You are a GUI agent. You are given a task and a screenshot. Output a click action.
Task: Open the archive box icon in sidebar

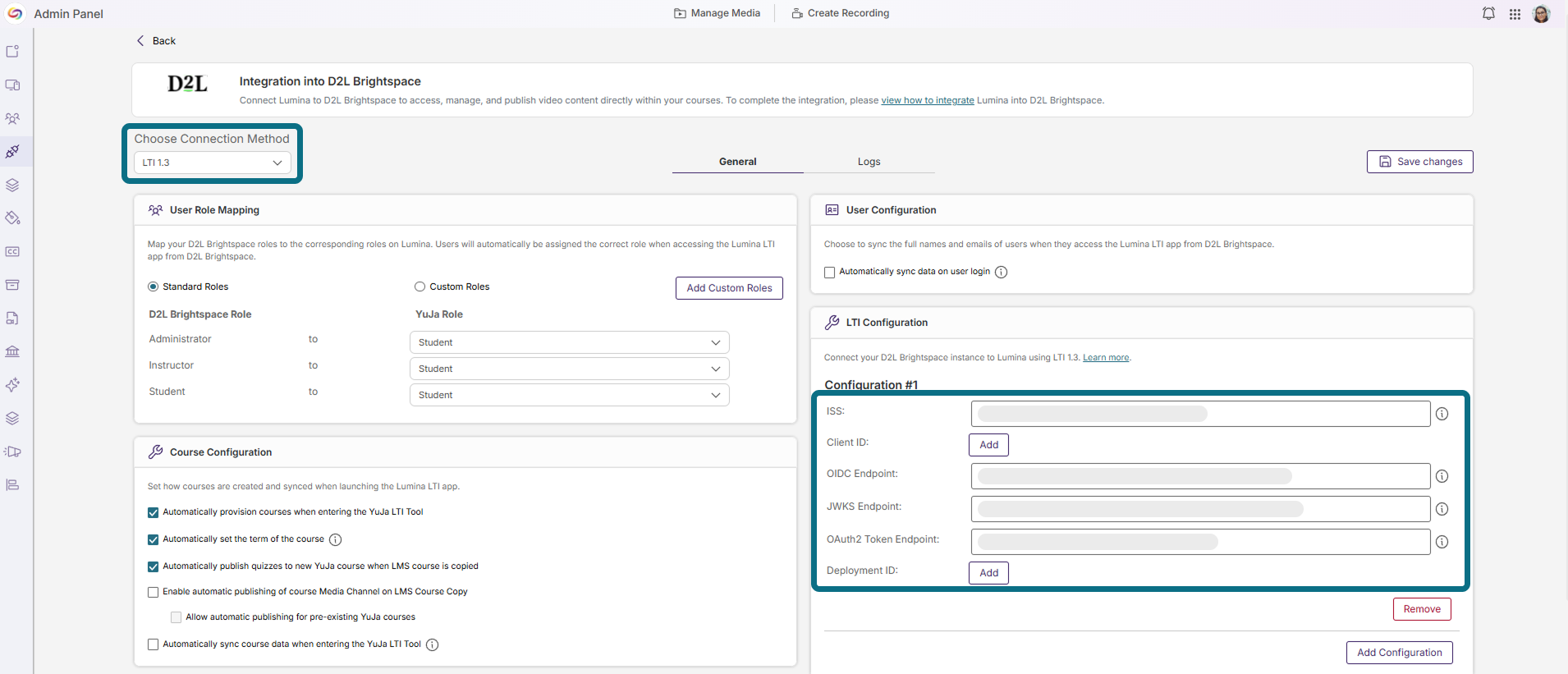click(x=12, y=285)
